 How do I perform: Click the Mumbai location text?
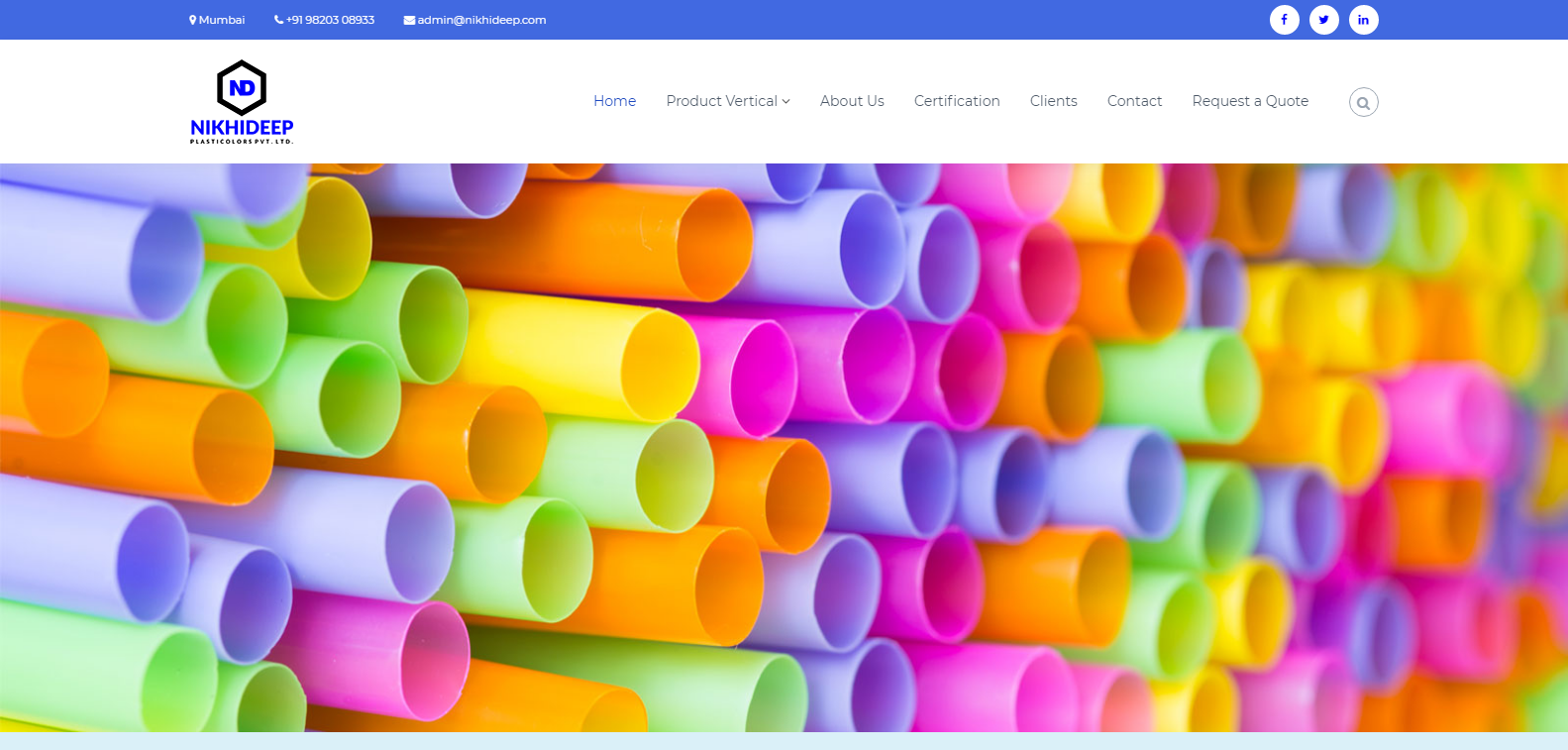[x=222, y=20]
